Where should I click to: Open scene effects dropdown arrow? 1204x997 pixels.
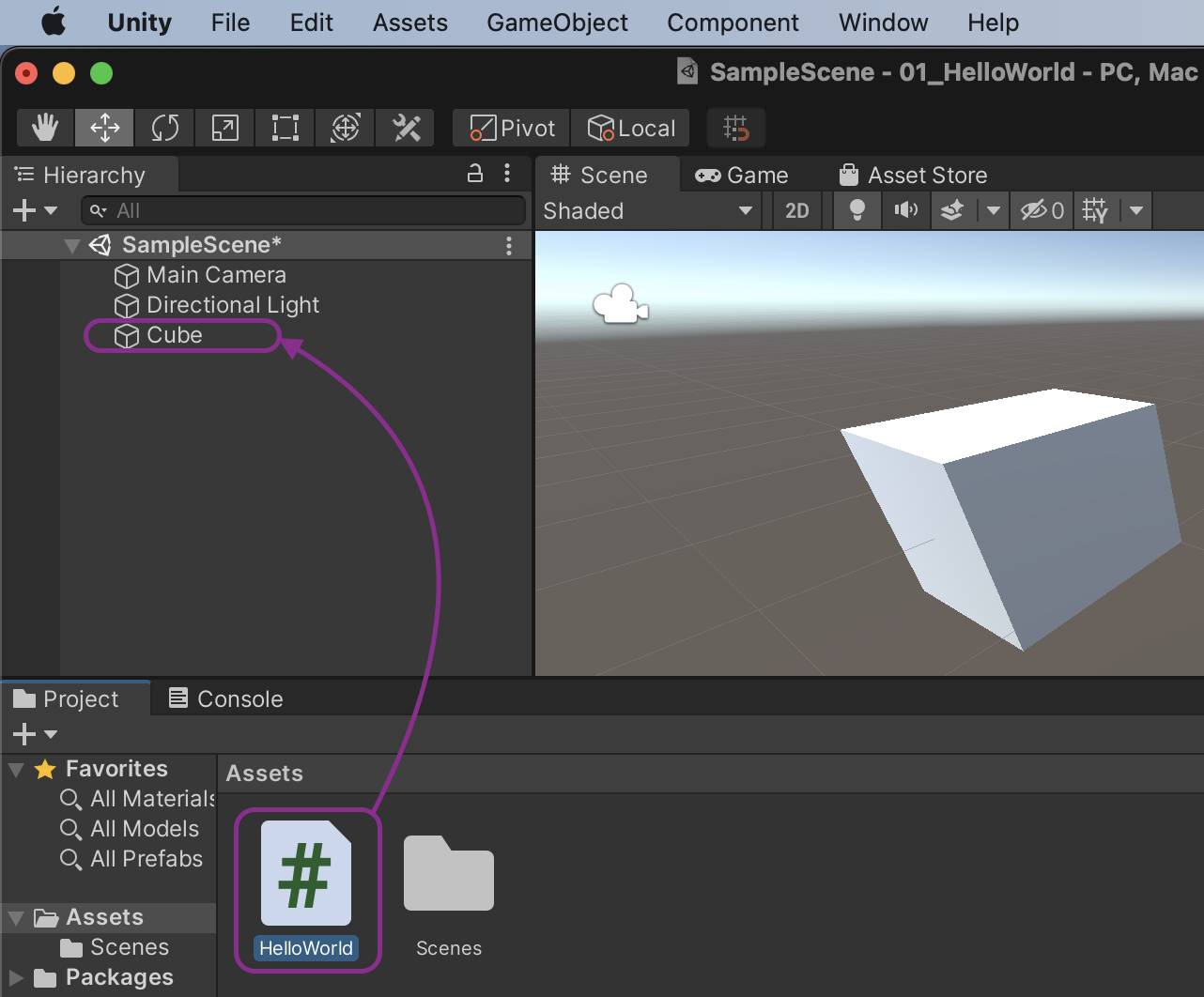[x=993, y=210]
